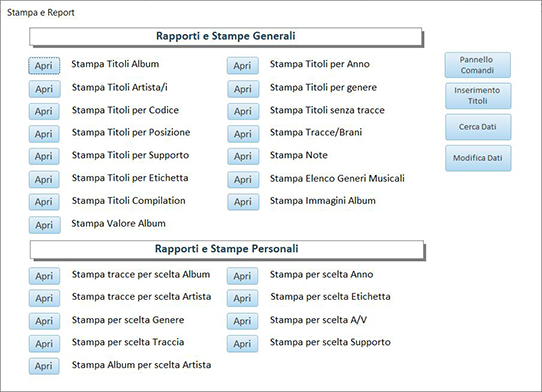Open Stampa Titoli senza tracce report
The width and height of the screenshot is (542, 392).
pyautogui.click(x=243, y=111)
